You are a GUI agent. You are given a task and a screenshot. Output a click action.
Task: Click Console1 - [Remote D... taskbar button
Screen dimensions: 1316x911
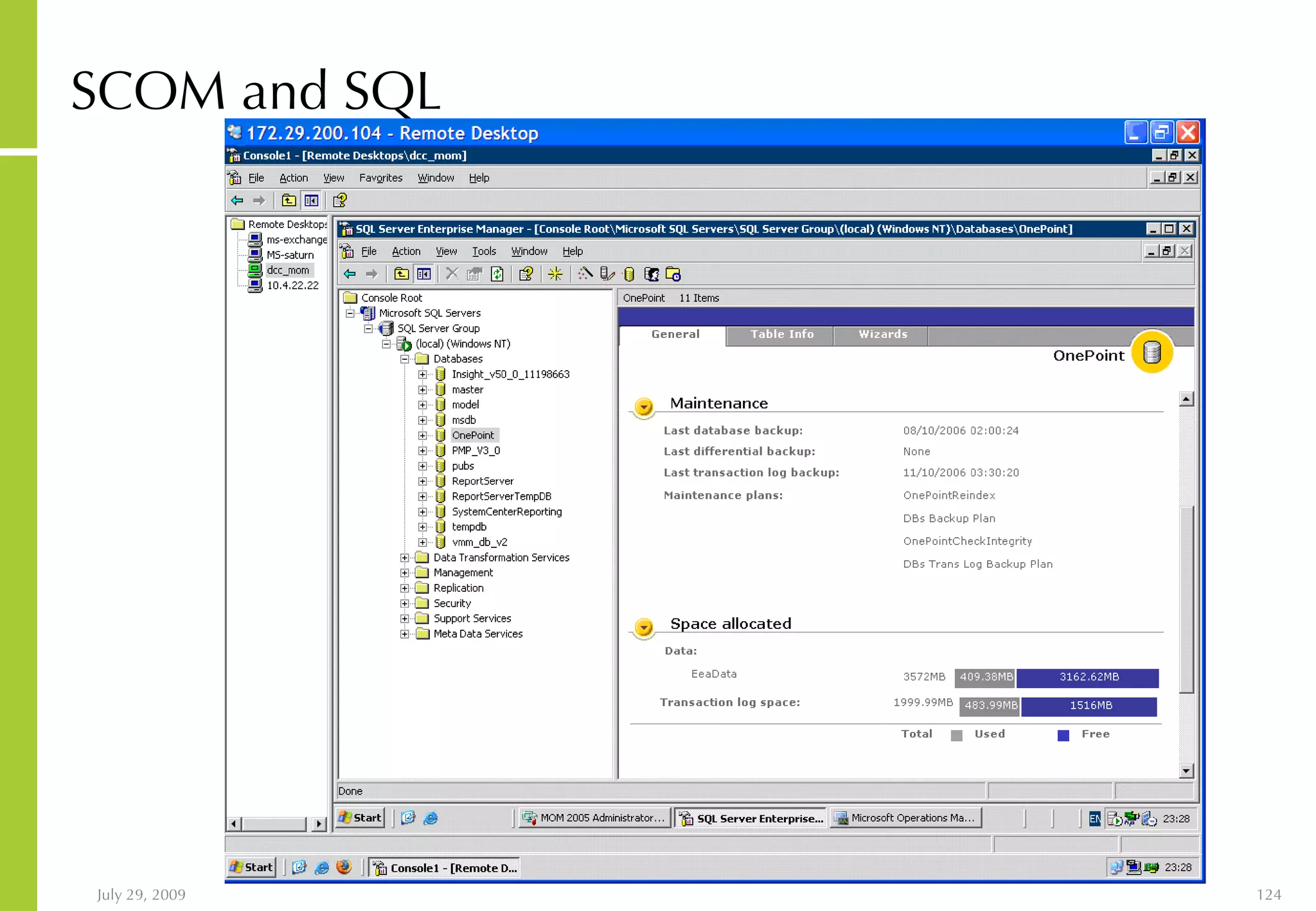tap(445, 868)
